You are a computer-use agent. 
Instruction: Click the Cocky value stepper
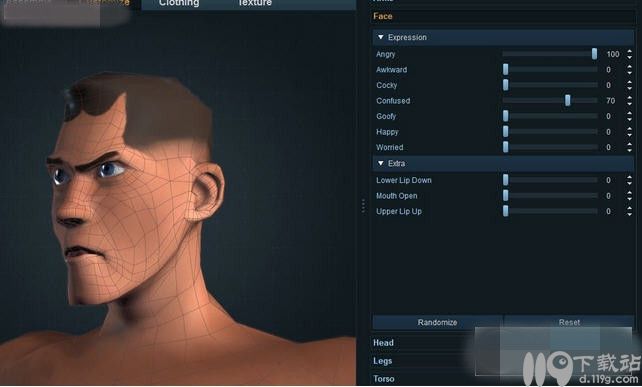(x=629, y=85)
